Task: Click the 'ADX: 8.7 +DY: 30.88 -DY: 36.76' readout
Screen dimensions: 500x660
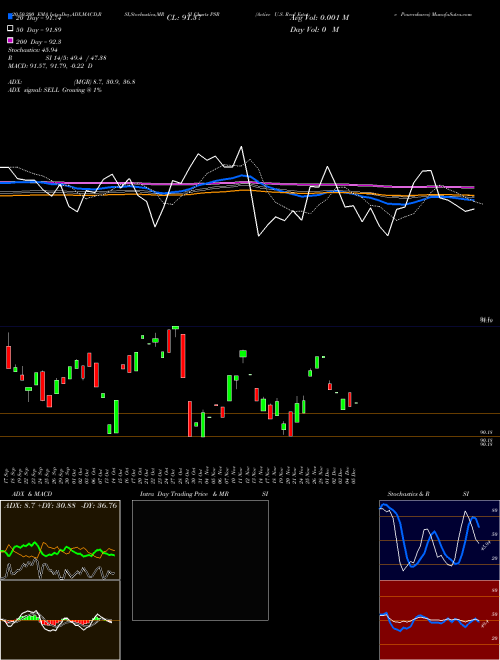Action: (x=60, y=505)
